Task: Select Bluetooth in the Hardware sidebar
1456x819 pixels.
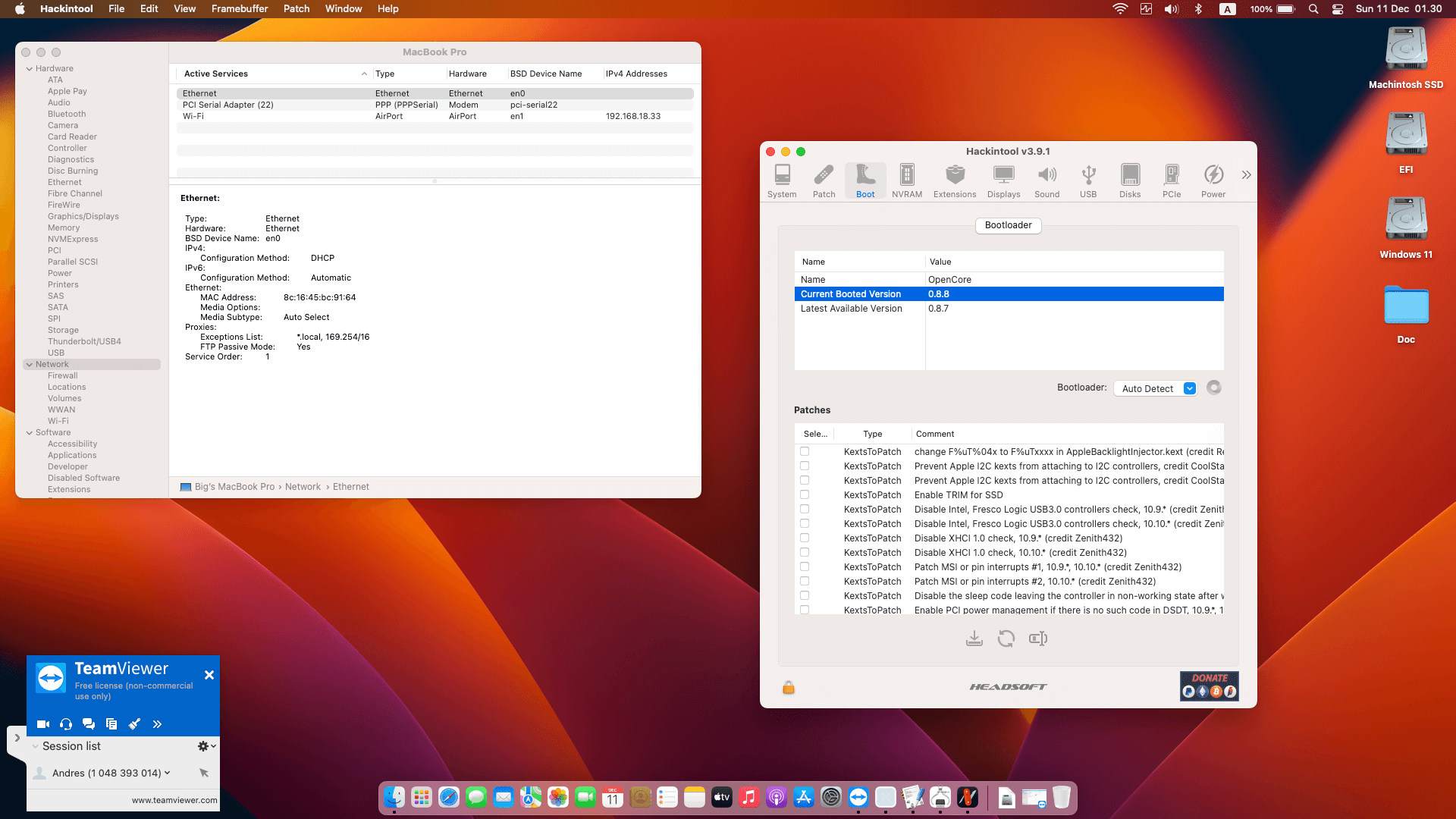Action: pos(67,114)
